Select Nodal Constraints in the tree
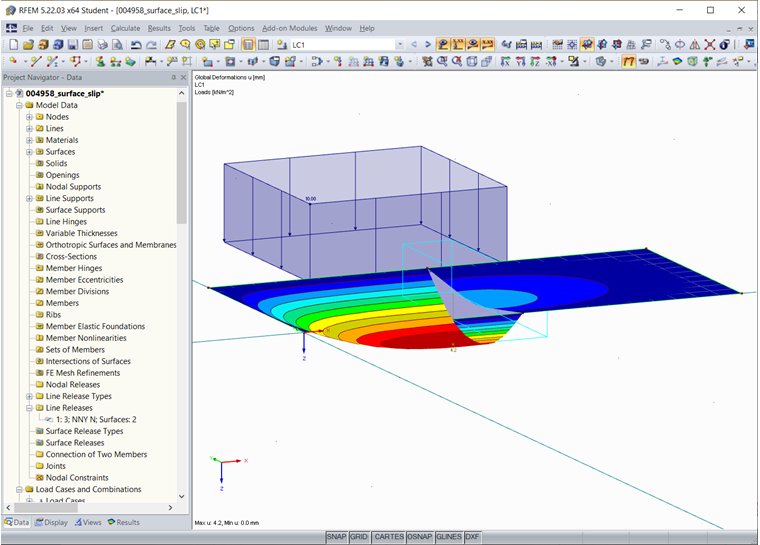 point(77,478)
